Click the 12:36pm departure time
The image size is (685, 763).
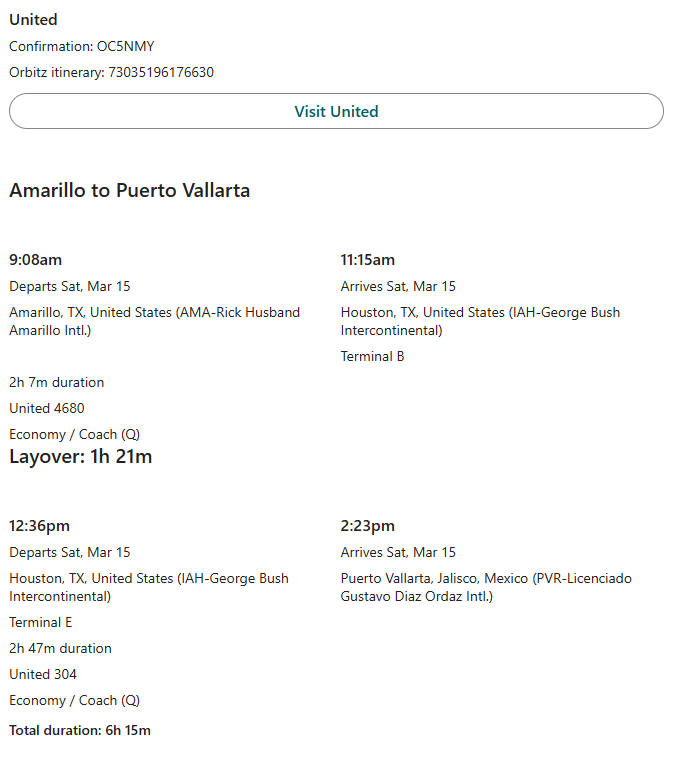39,526
